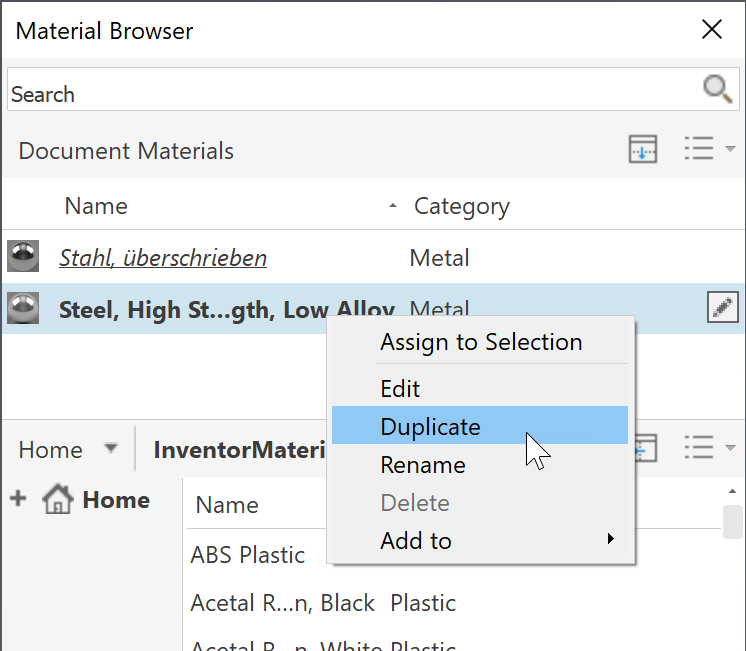Image resolution: width=746 pixels, height=651 pixels.
Task: Select the Home house icon in tree
Action: coord(58,499)
